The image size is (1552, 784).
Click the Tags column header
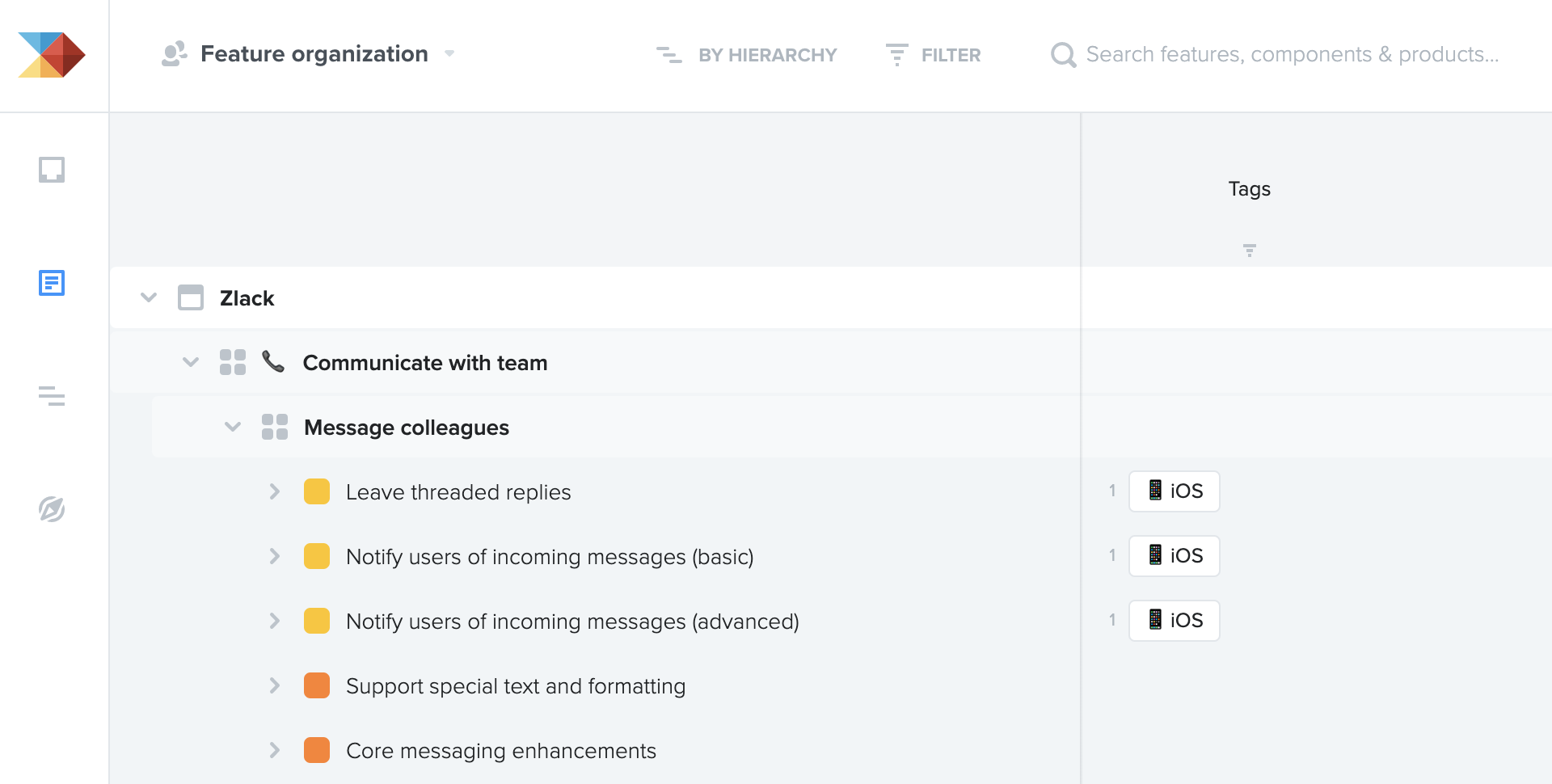[1250, 189]
